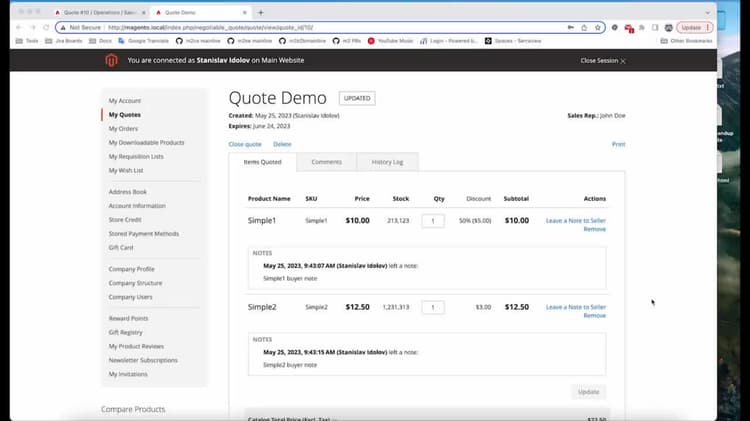
Task: Click the Qty field for Simple1
Action: pos(433,221)
